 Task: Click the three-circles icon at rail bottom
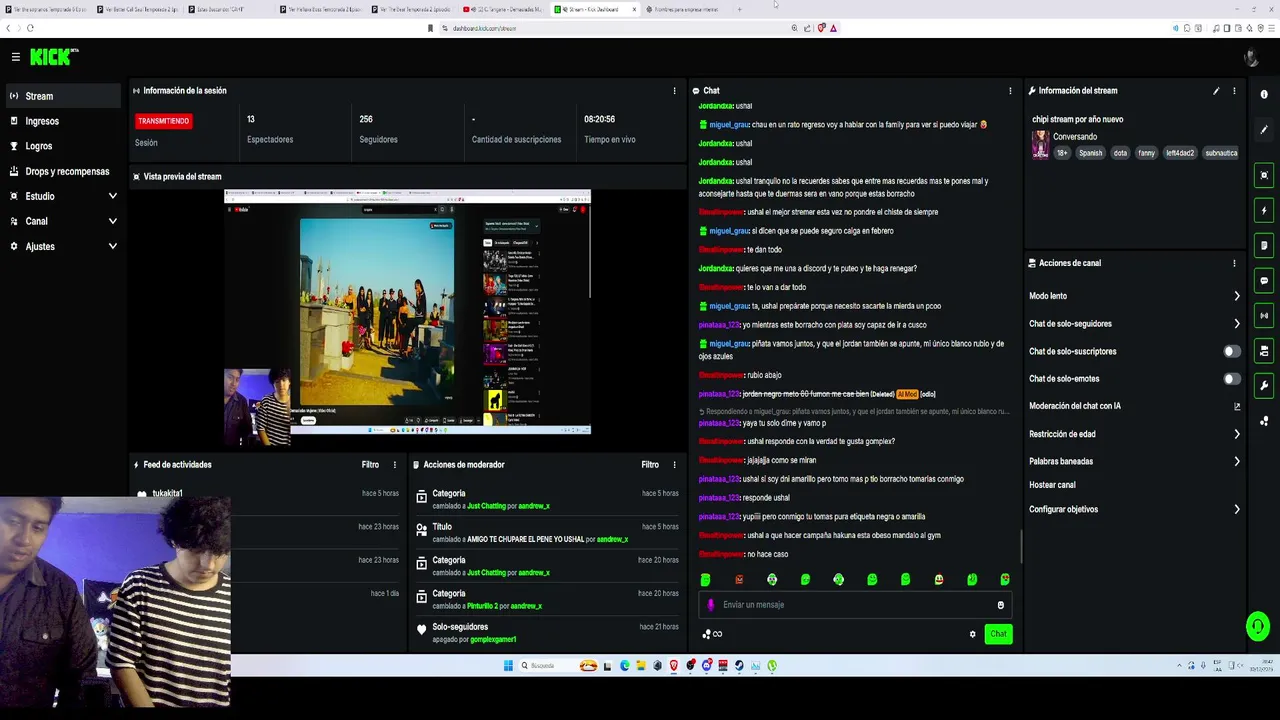click(x=1264, y=421)
